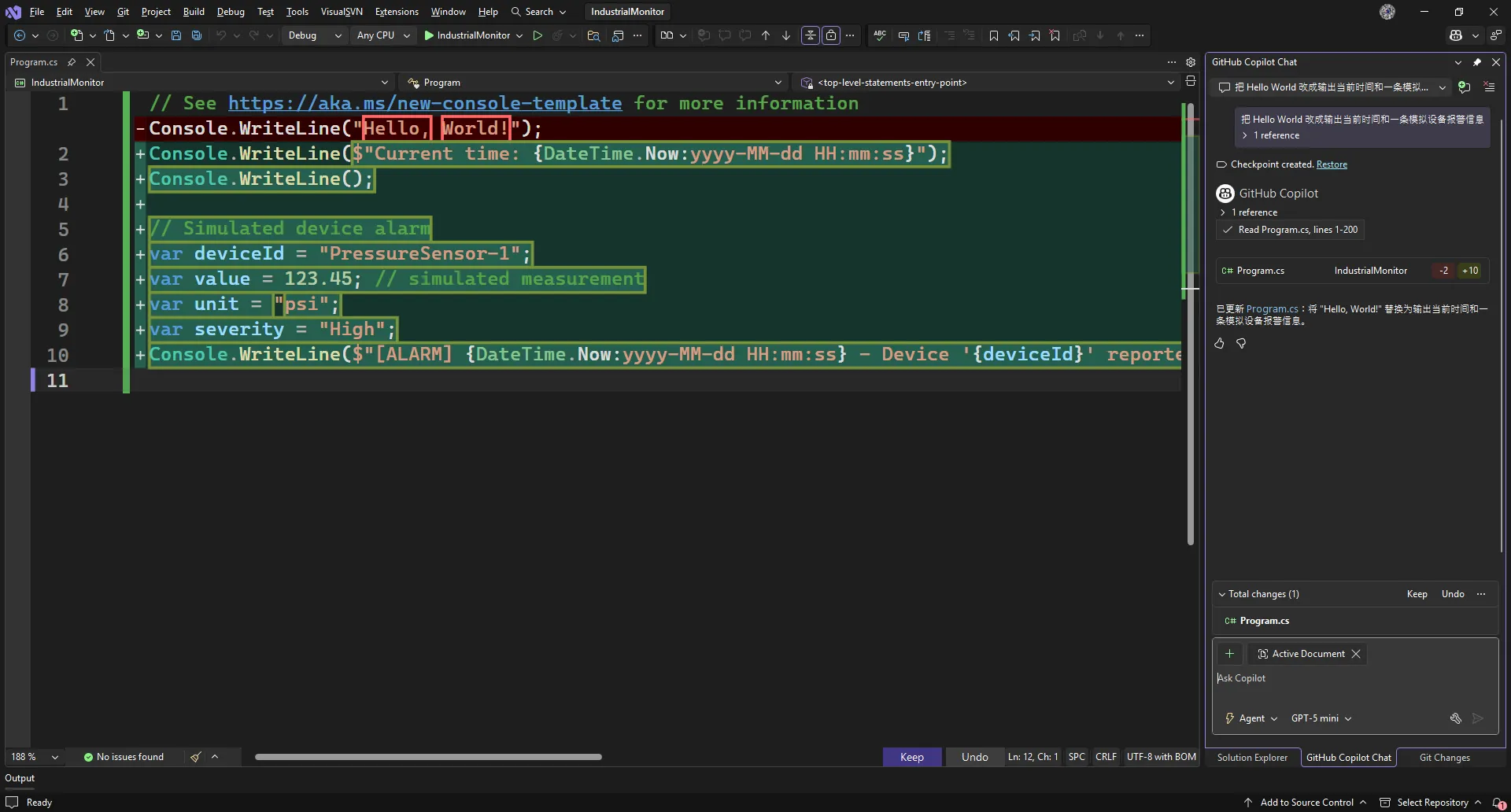1511x812 pixels.
Task: Open the Copilot chat thread selector dropdown
Action: point(1332,87)
